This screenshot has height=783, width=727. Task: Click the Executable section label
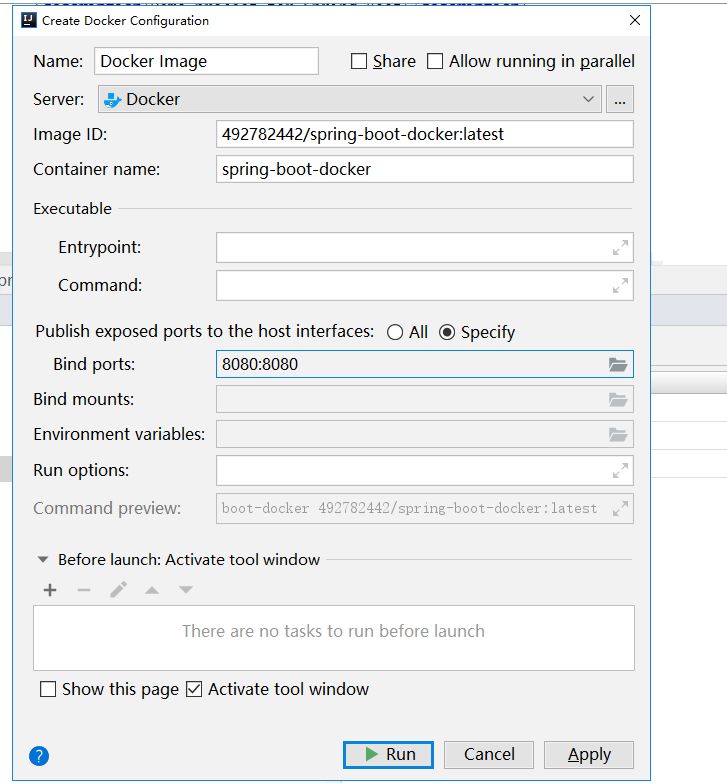pos(72,209)
